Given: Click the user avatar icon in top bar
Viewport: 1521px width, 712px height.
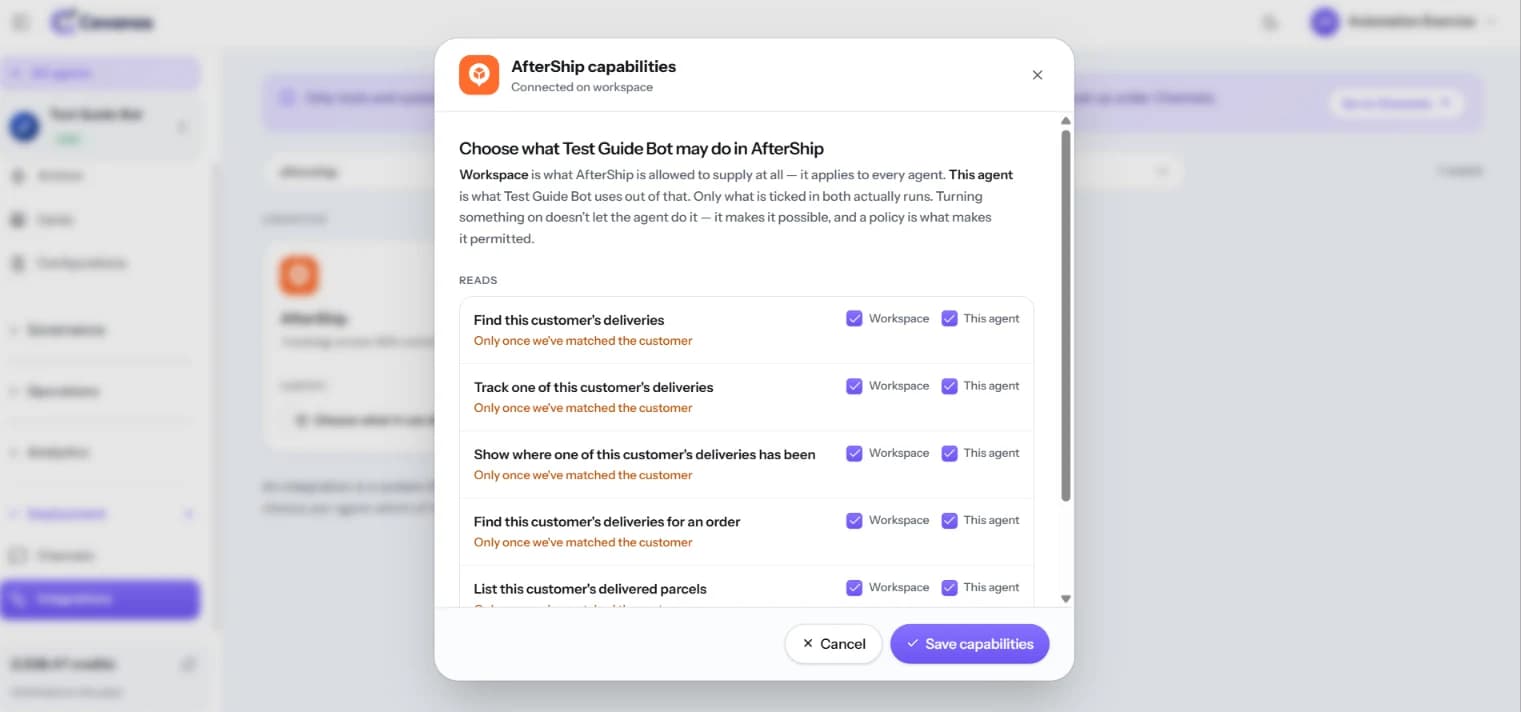Looking at the screenshot, I should [1325, 22].
